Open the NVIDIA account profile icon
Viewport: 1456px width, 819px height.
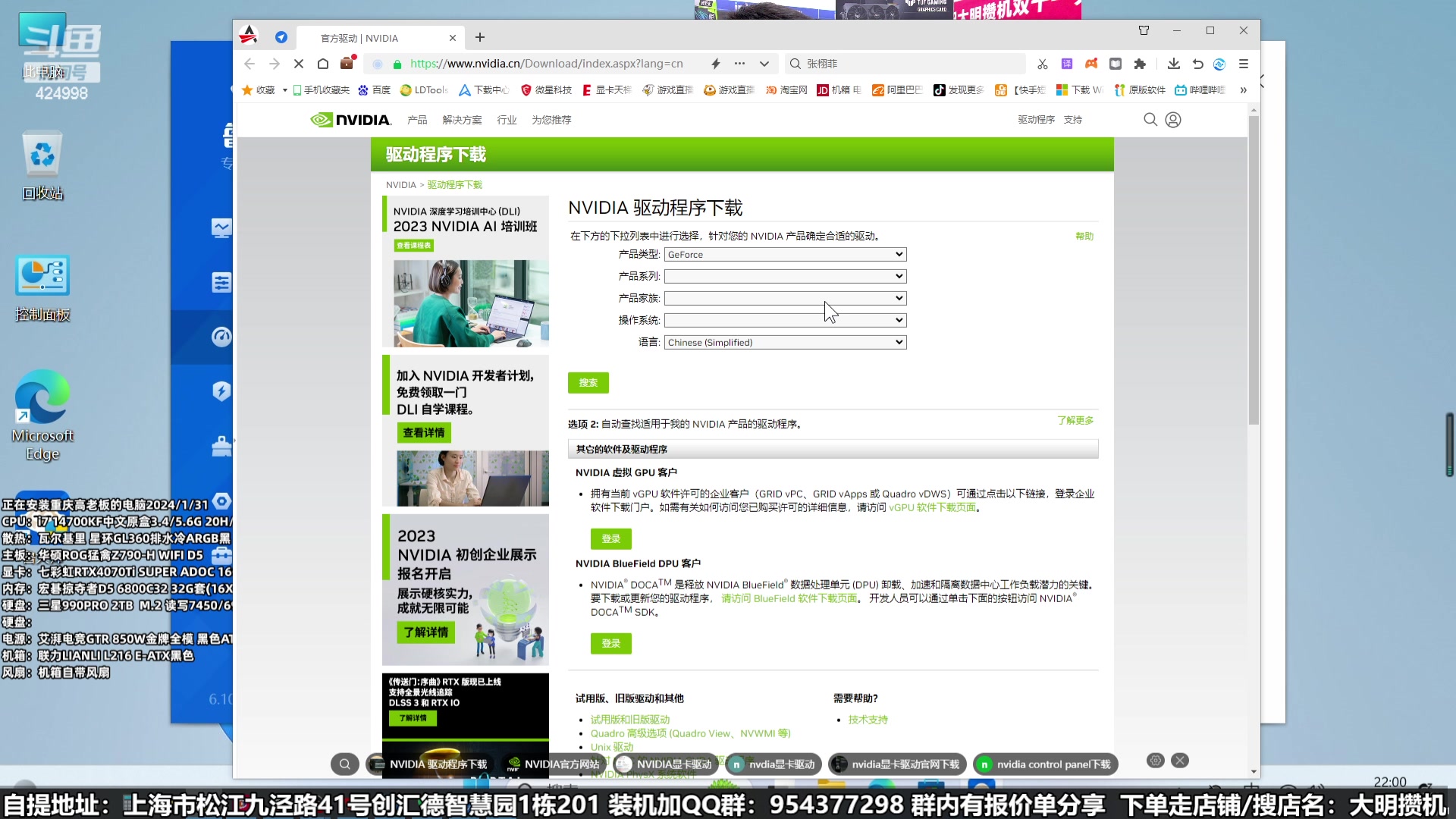click(1173, 119)
